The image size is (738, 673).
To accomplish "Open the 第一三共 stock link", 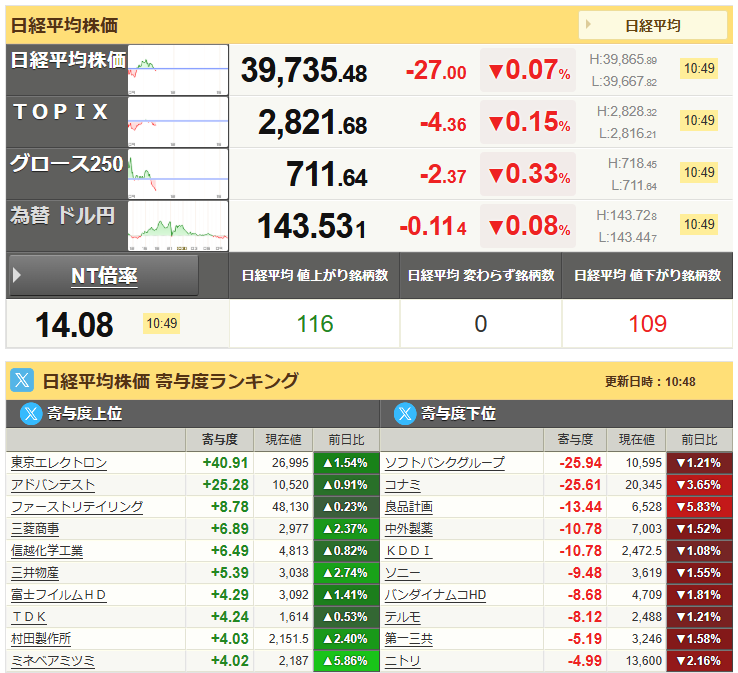I will [x=409, y=639].
